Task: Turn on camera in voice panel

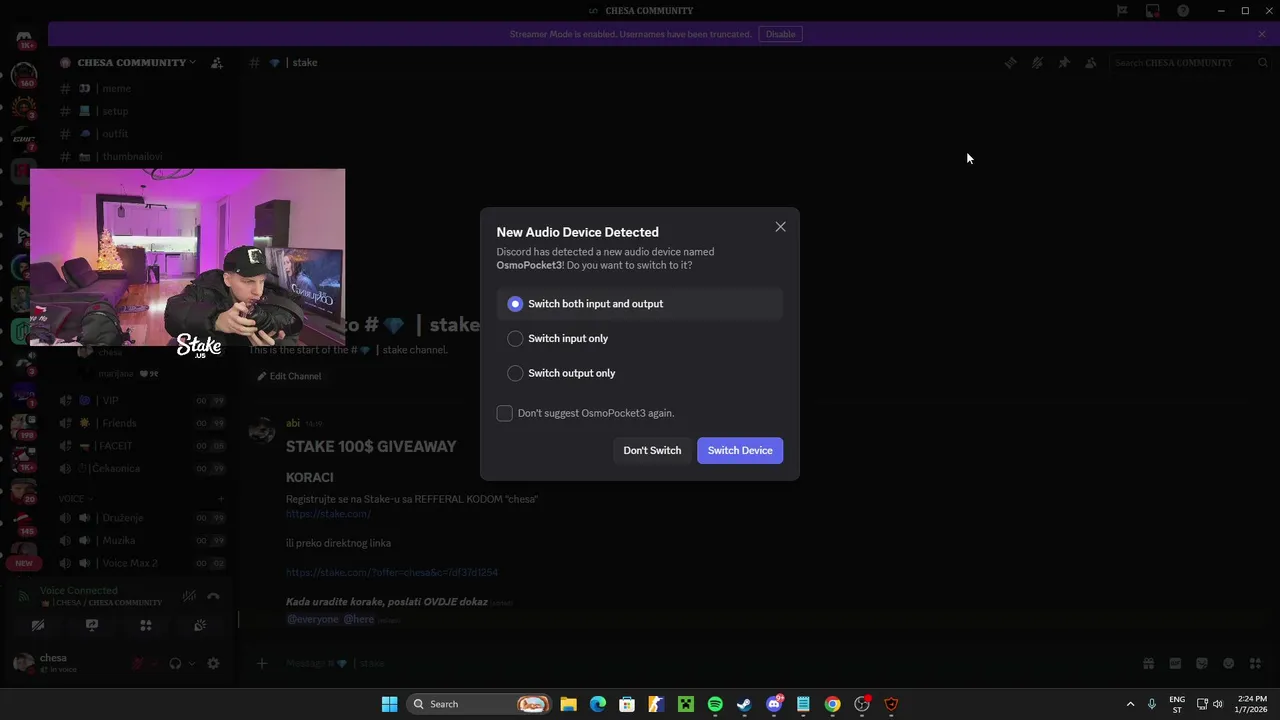Action: coord(38,626)
